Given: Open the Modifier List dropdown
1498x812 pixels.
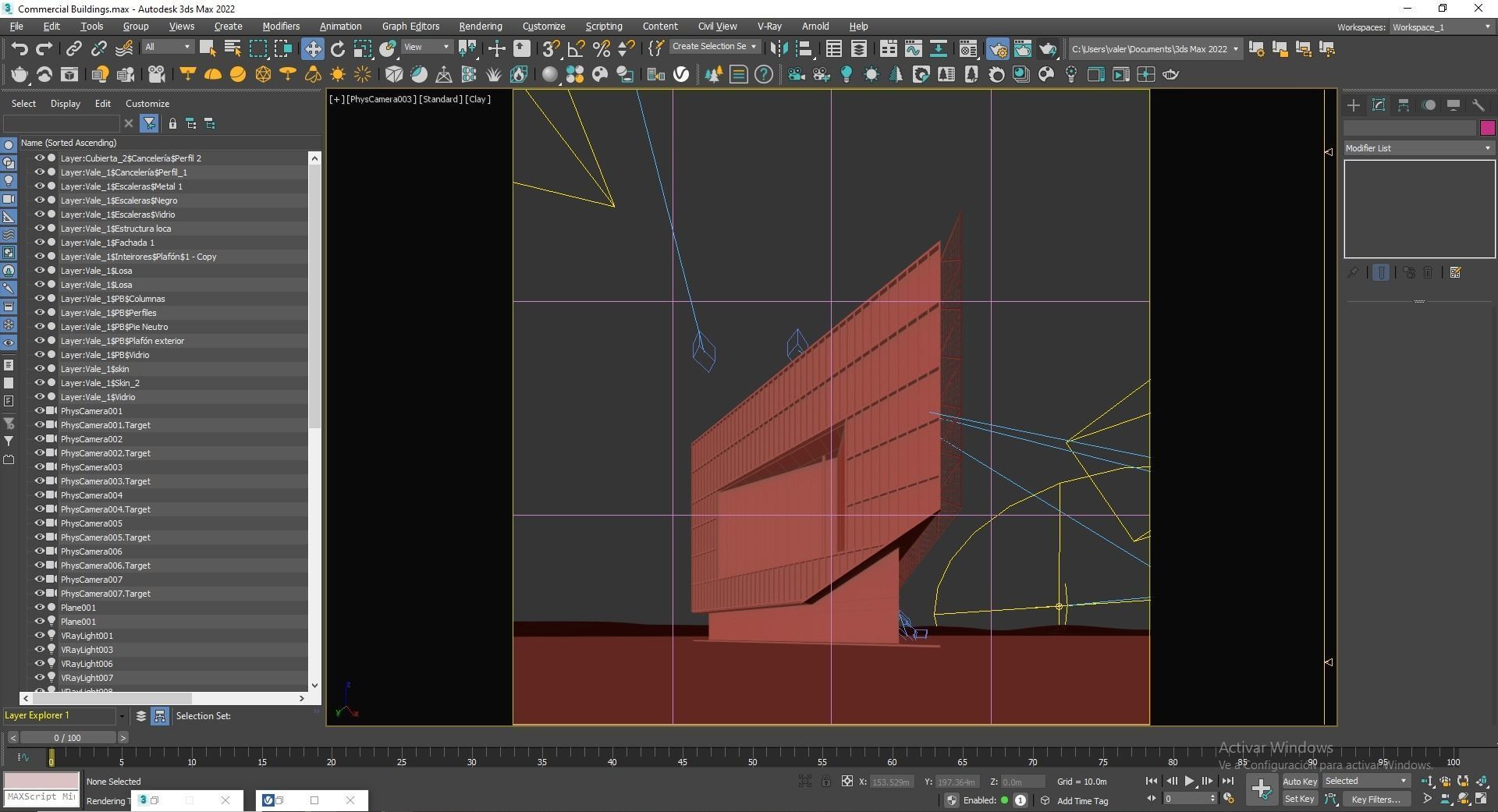Looking at the screenshot, I should [x=1418, y=148].
